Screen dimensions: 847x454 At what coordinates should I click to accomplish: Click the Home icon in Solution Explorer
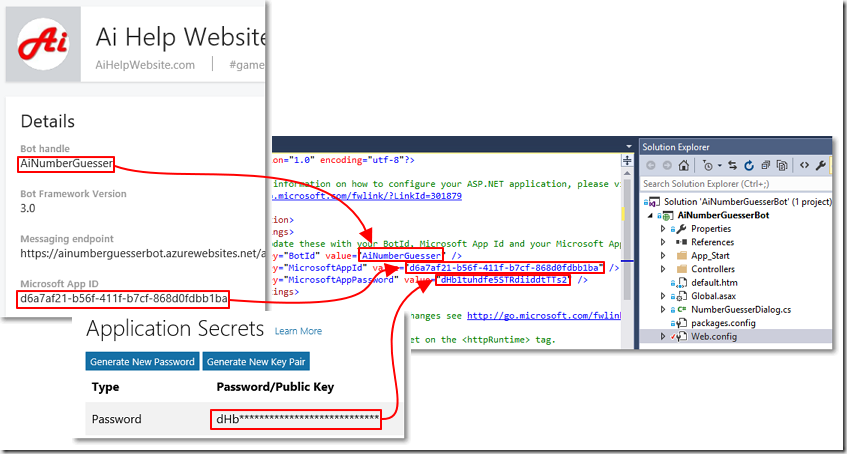(684, 165)
